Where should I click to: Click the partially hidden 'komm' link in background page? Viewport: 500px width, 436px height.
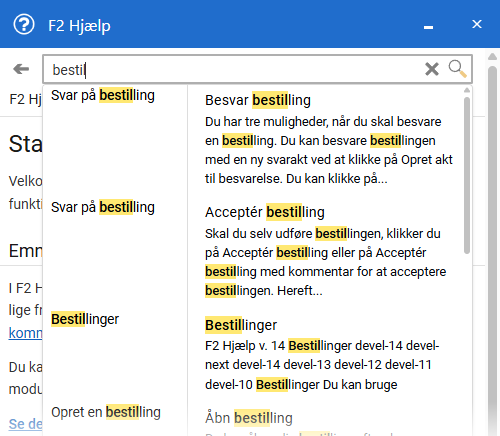pyautogui.click(x=25, y=333)
